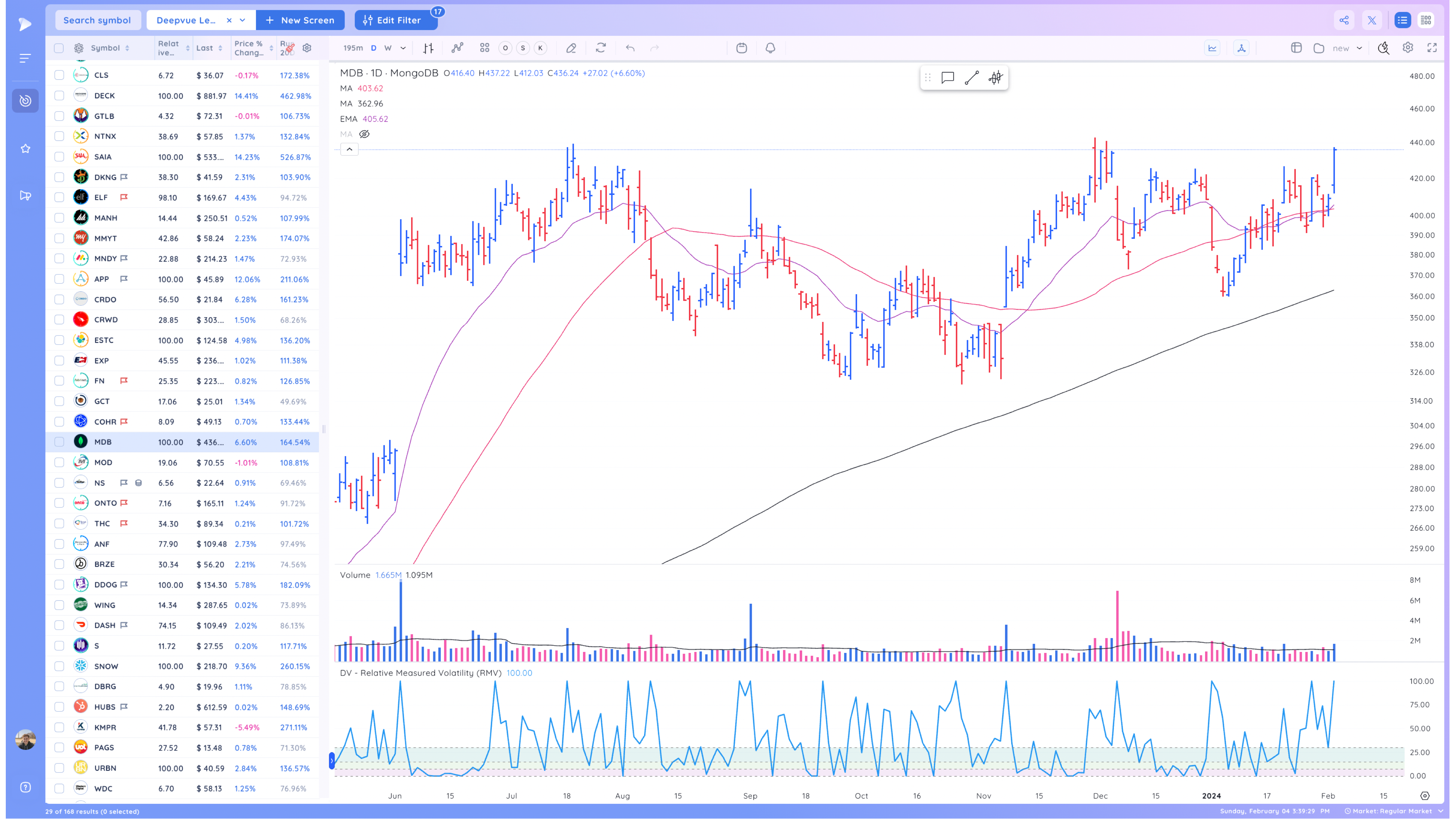Screen dimensions: 1456x819
Task: Open the watchlist star icon in sidebar
Action: click(x=25, y=149)
